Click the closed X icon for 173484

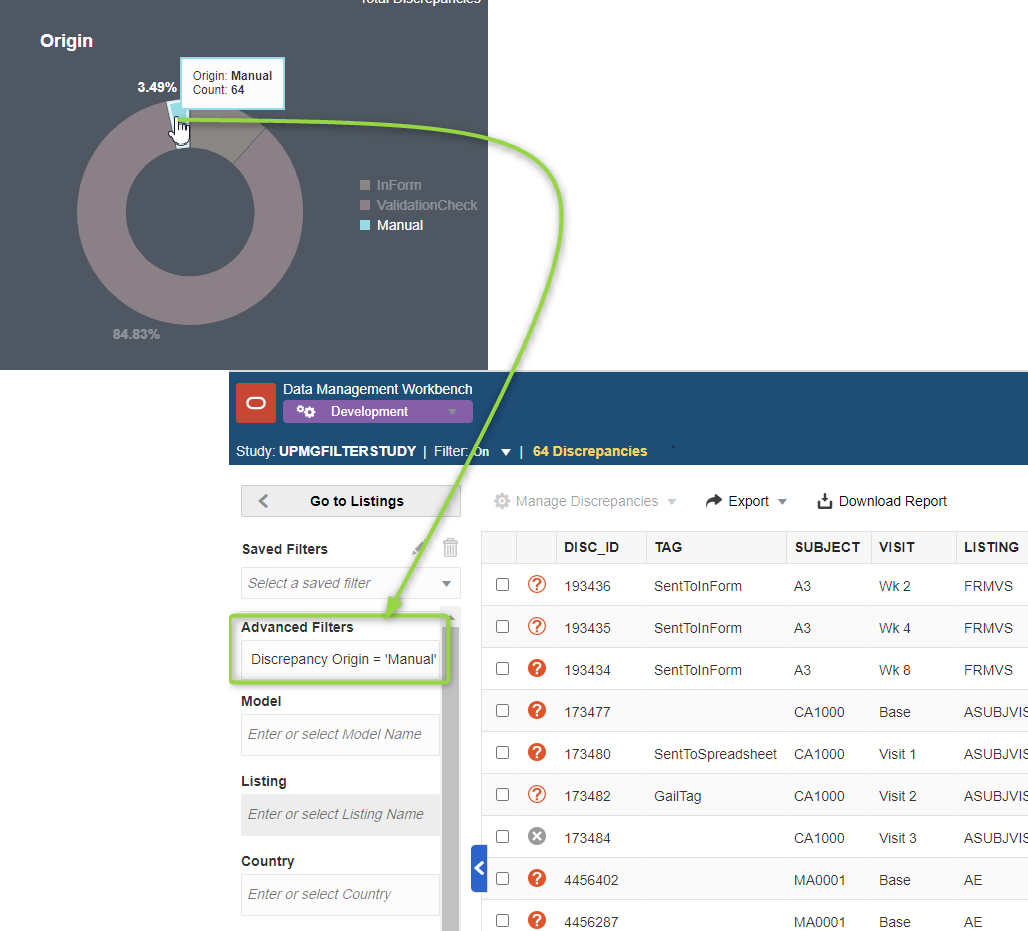(537, 836)
